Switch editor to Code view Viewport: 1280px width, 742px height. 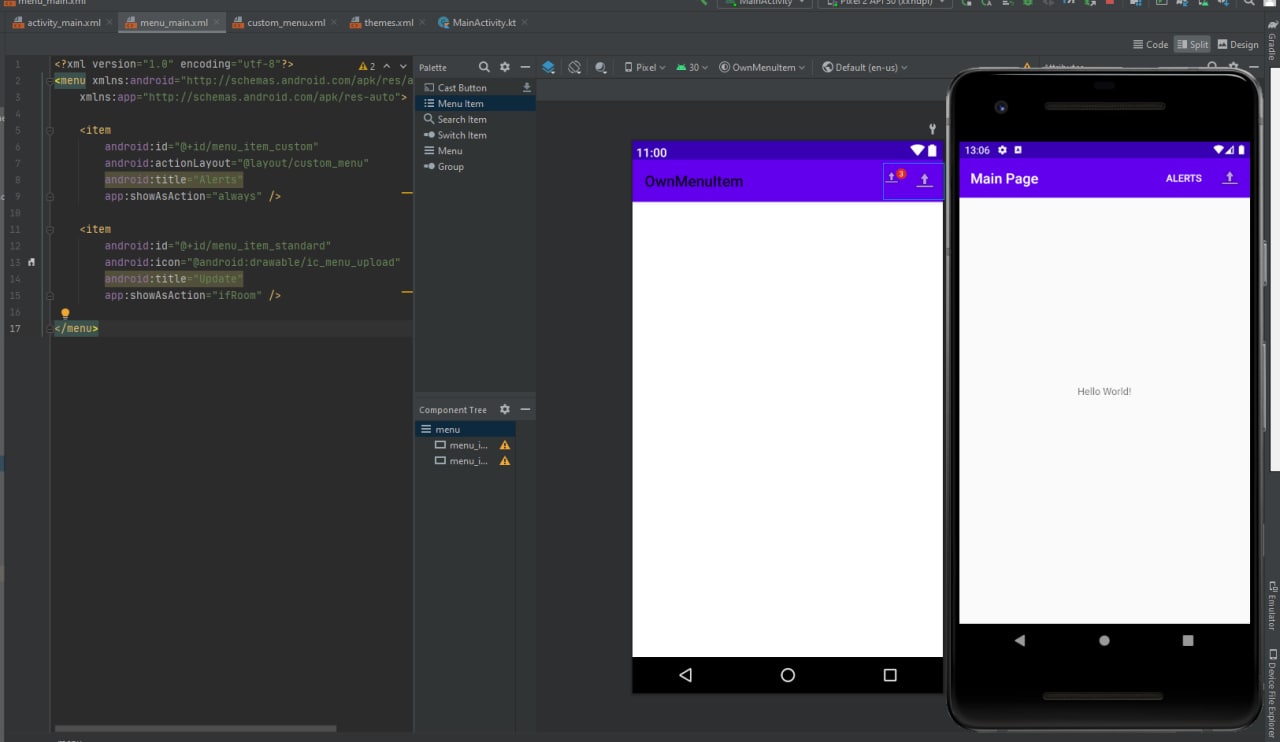click(x=1150, y=44)
